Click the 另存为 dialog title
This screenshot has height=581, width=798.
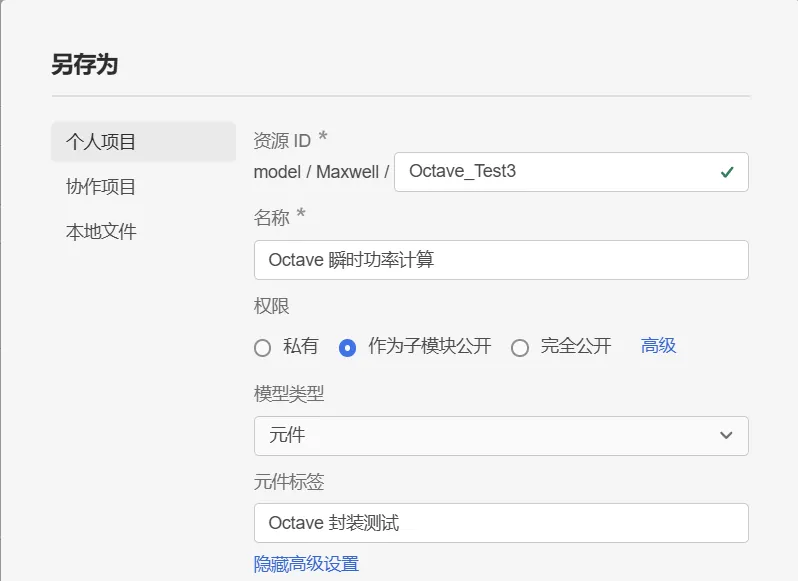coord(84,65)
